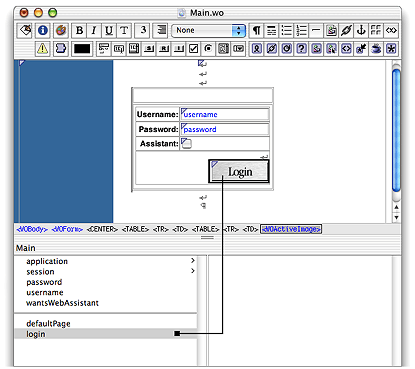415x369 pixels.
Task: Click the chain link hyperlink icon
Action: click(346, 30)
